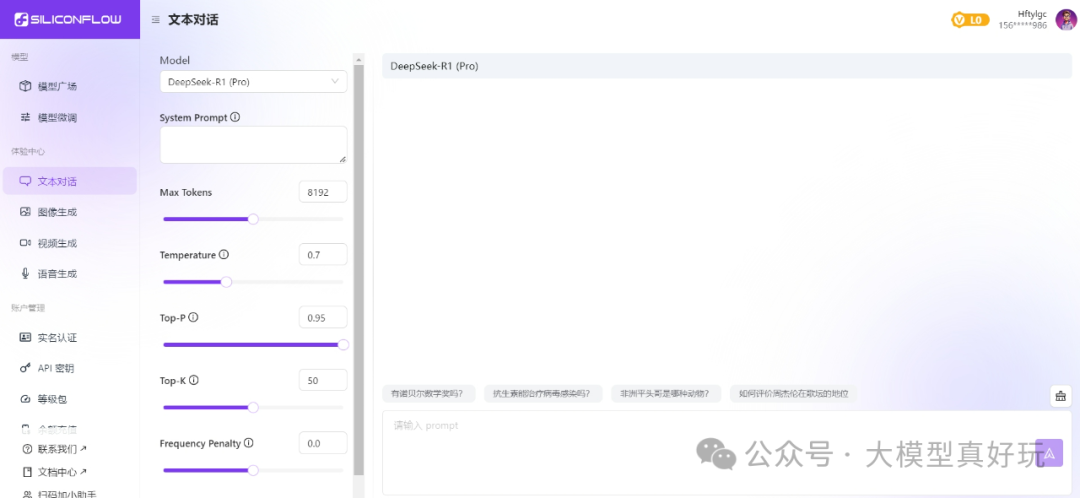
Task: Click the Frequency Penalty slider handle
Action: (x=253, y=470)
